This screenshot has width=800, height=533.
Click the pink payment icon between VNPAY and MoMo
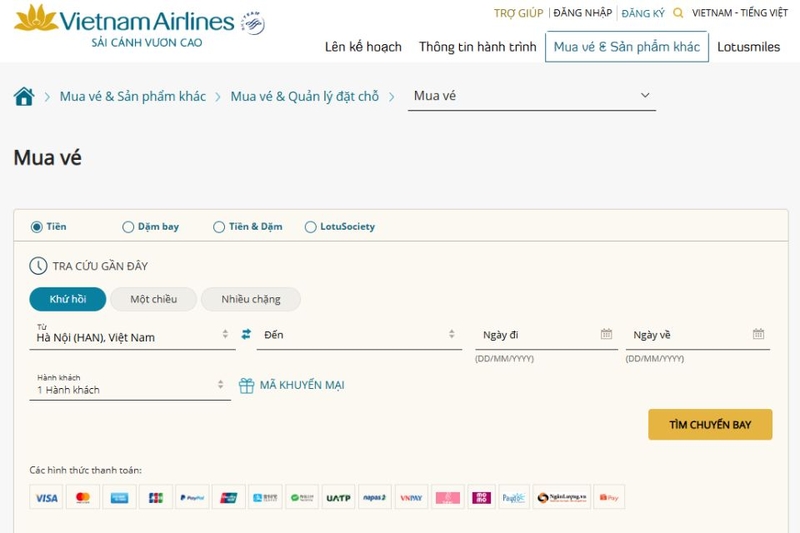tap(447, 497)
